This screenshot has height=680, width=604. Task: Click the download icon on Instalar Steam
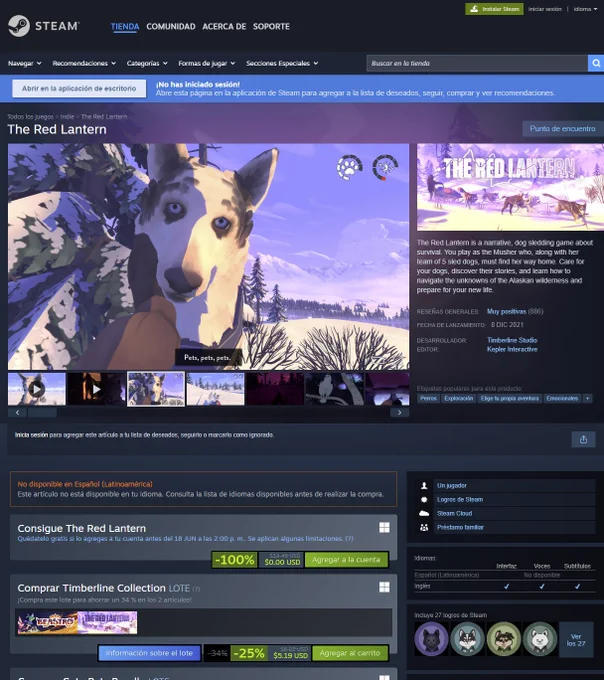click(x=474, y=9)
